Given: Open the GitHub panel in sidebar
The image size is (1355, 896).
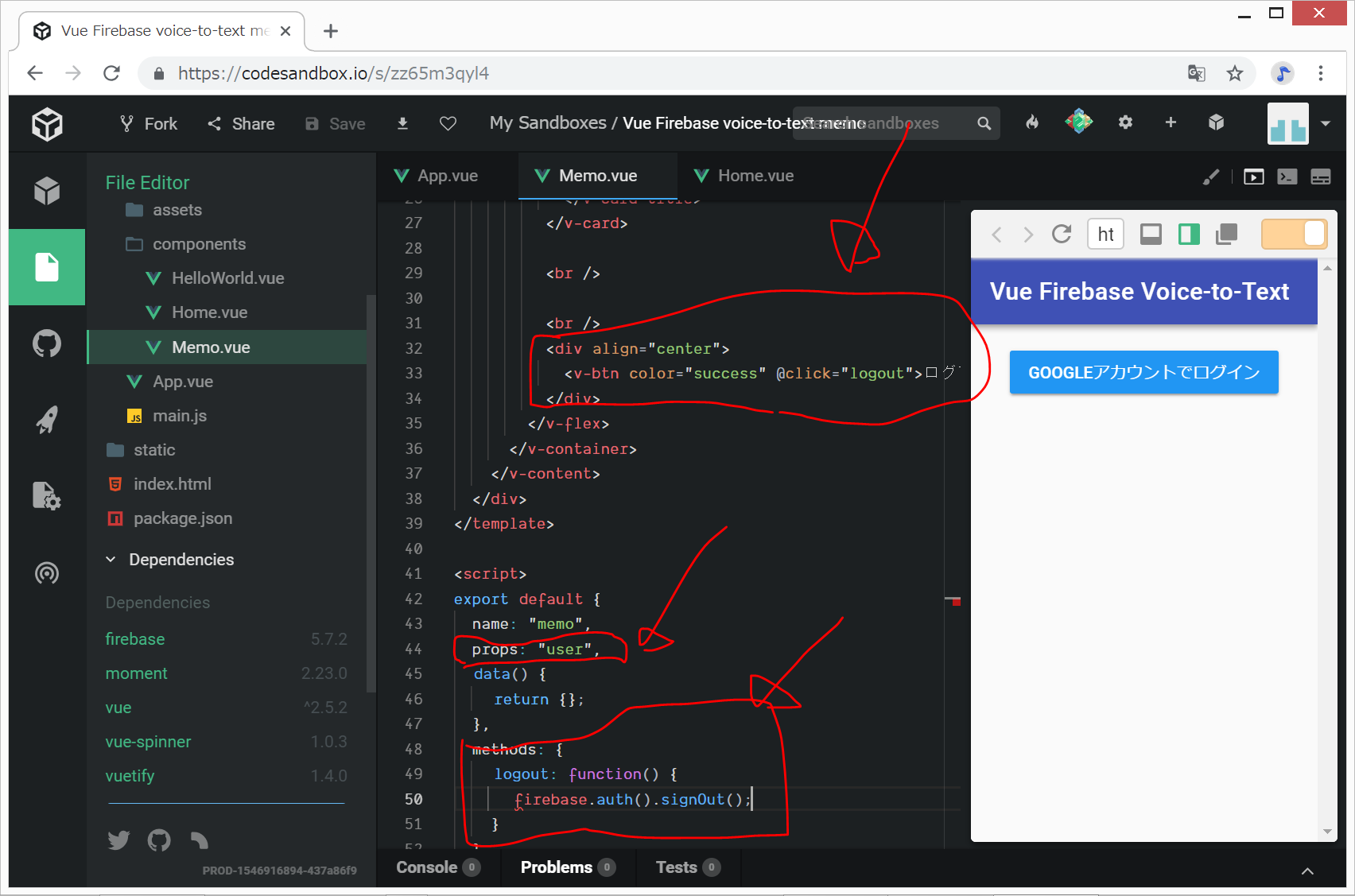Looking at the screenshot, I should click(x=47, y=343).
